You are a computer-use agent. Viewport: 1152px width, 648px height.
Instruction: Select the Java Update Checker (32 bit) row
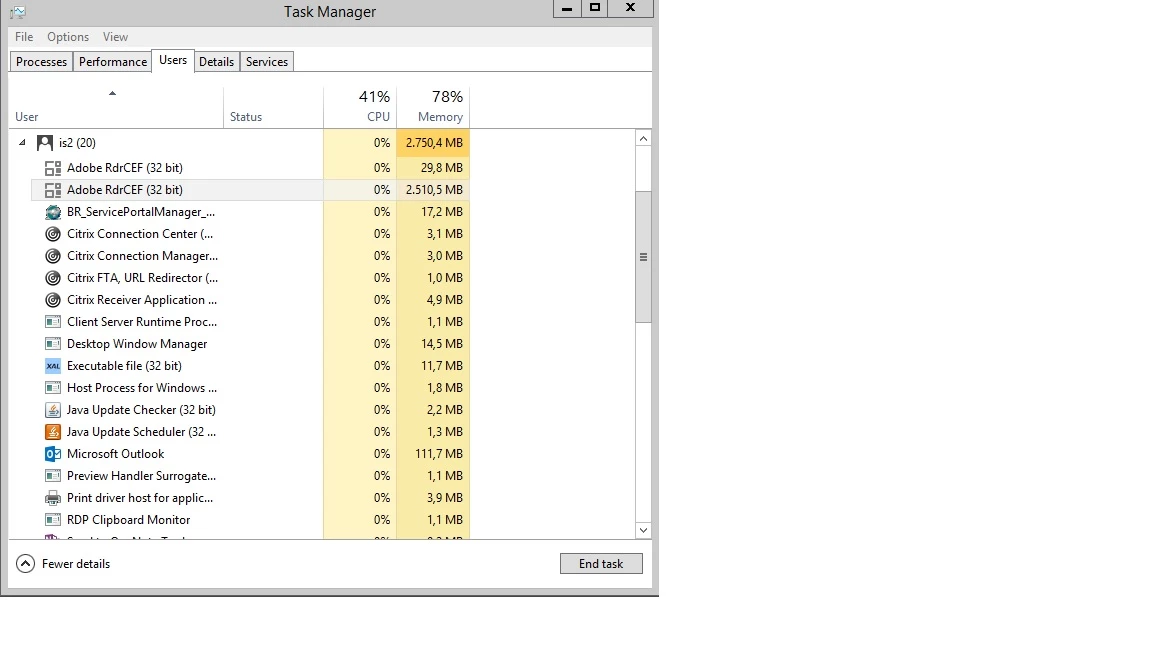[x=250, y=410]
